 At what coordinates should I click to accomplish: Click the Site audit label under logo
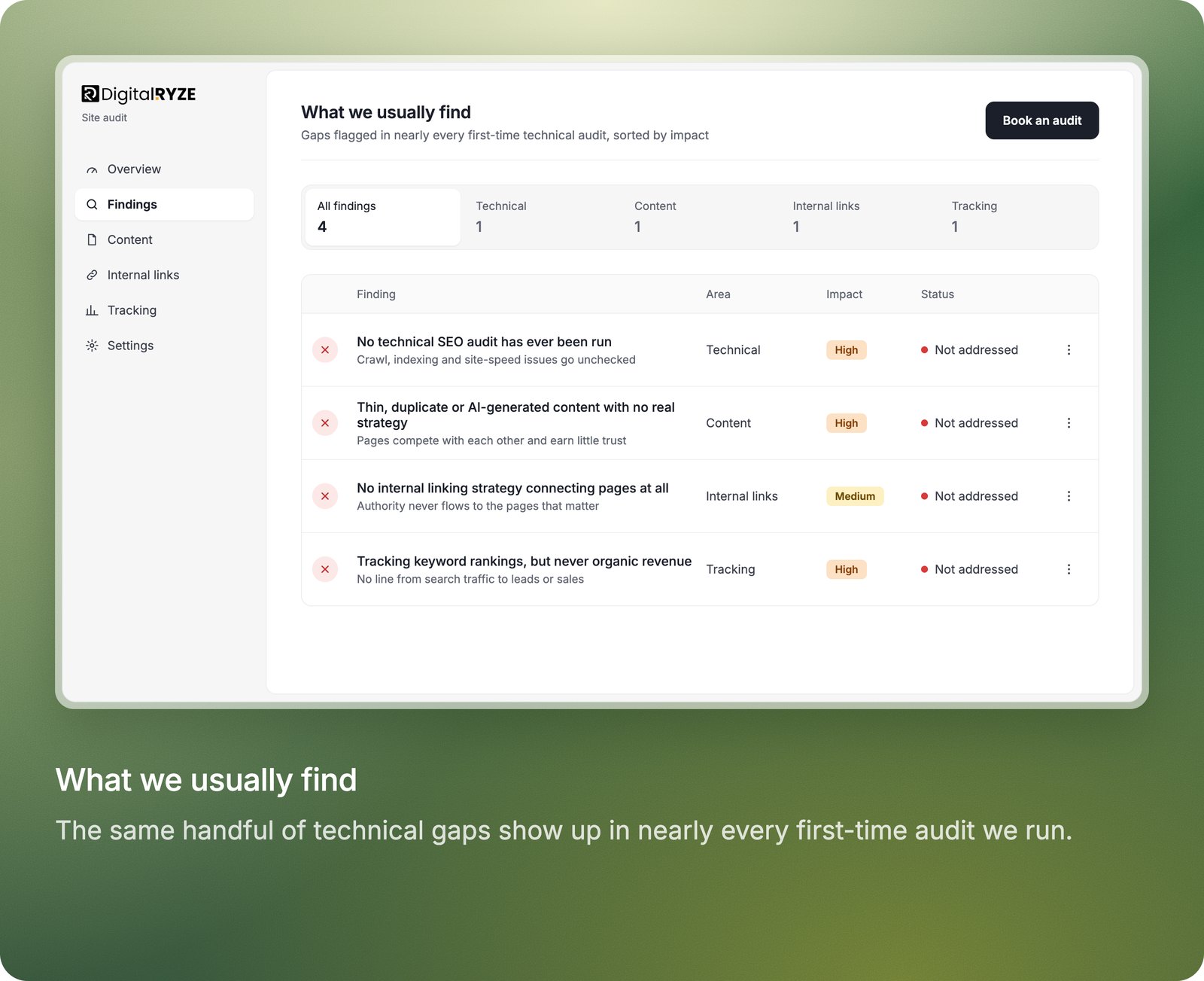(x=105, y=117)
